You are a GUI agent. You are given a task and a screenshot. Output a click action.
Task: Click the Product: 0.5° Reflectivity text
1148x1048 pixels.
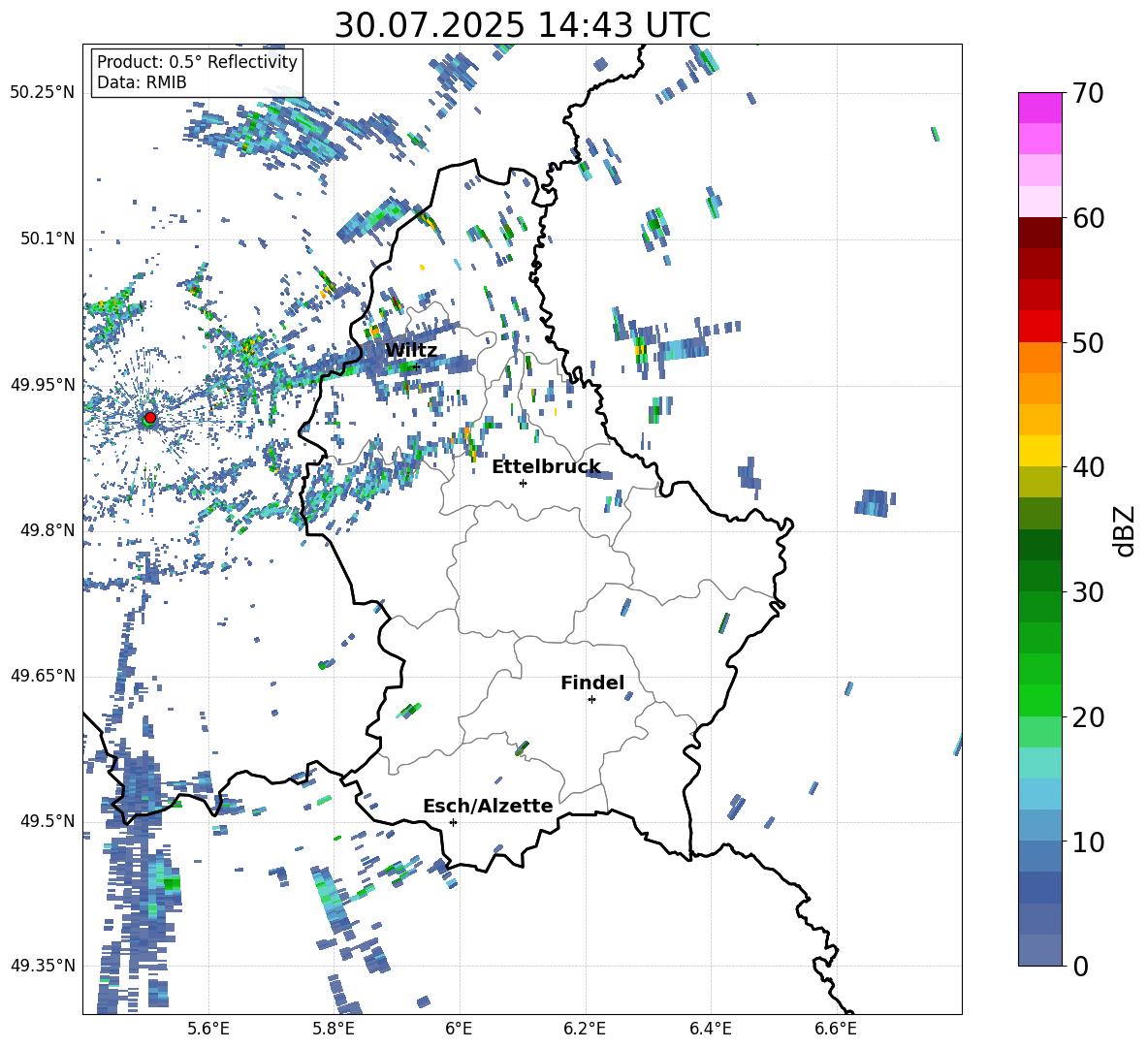coord(197,62)
